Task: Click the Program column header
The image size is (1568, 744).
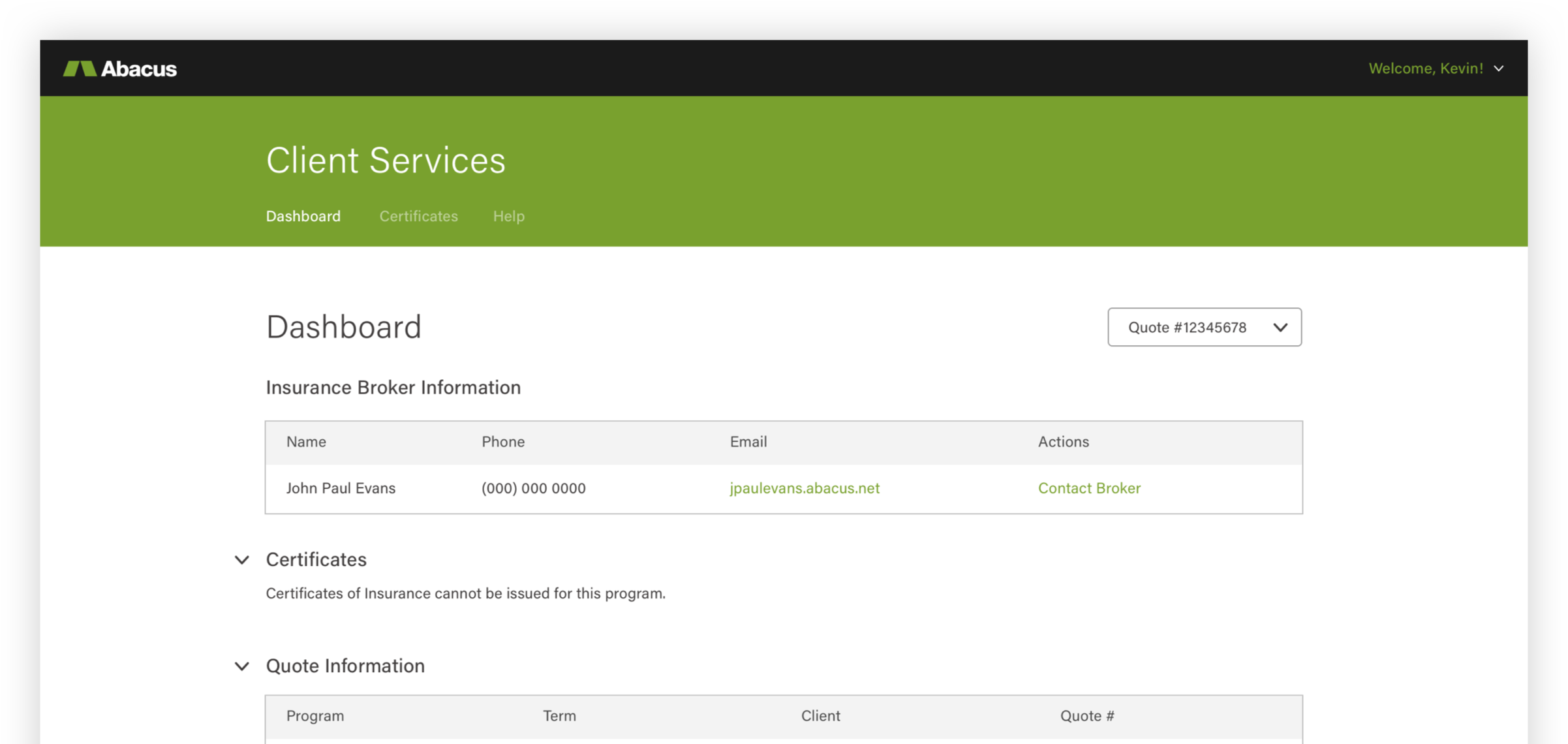Action: click(315, 716)
